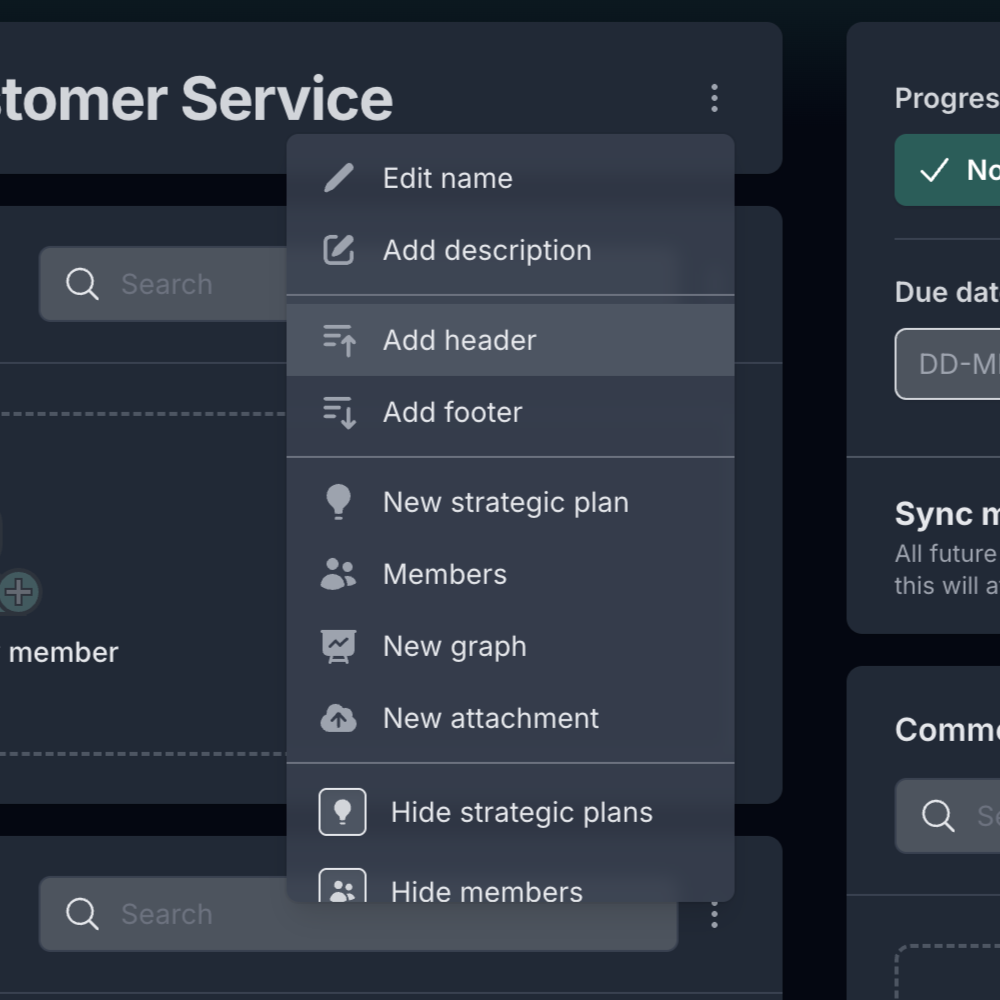Toggle the Hide strategic plans lightbulb box

click(342, 812)
